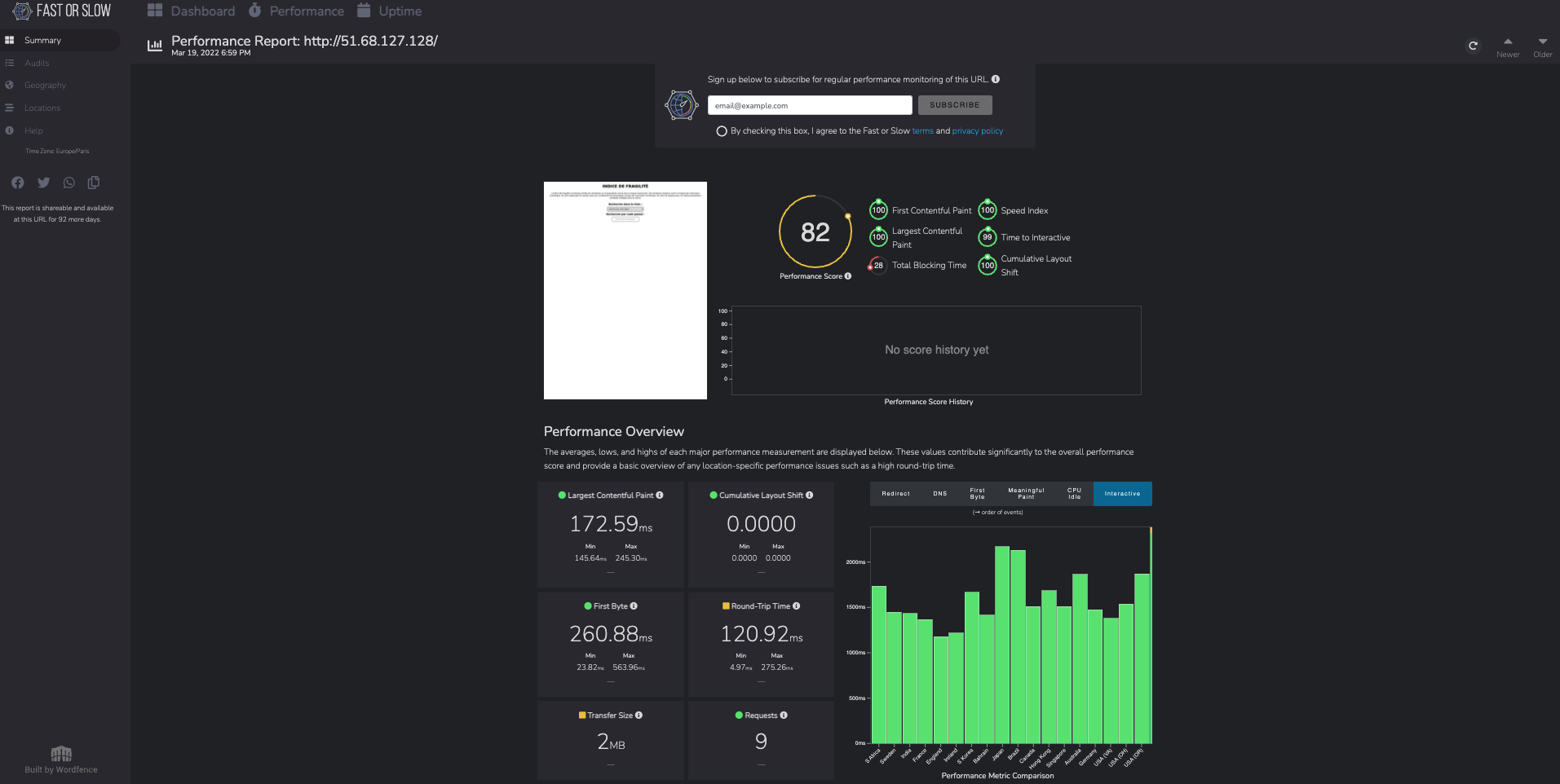Select Locations in the sidebar
The image size is (1560, 784).
click(42, 108)
